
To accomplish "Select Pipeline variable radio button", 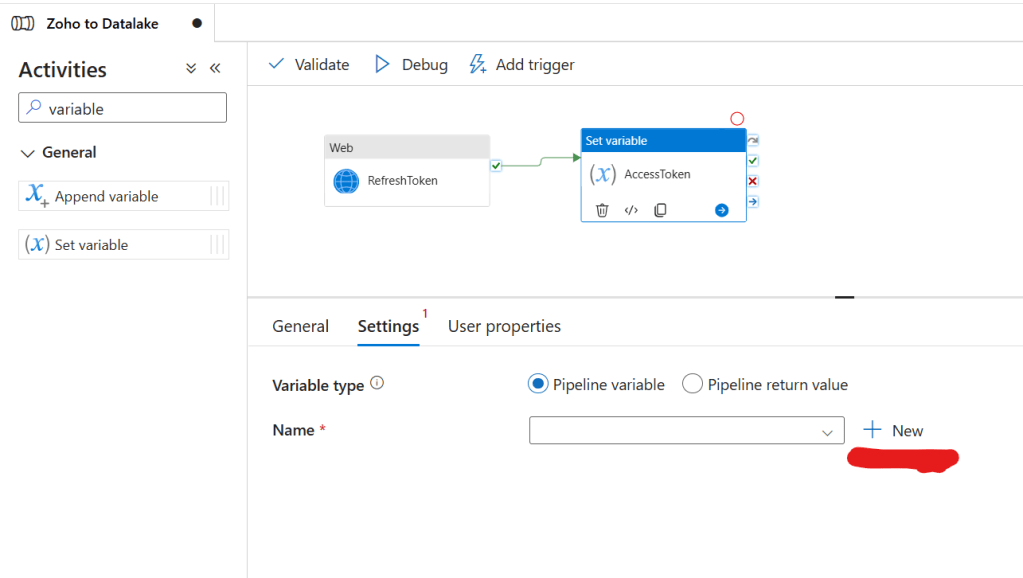I will coord(538,384).
